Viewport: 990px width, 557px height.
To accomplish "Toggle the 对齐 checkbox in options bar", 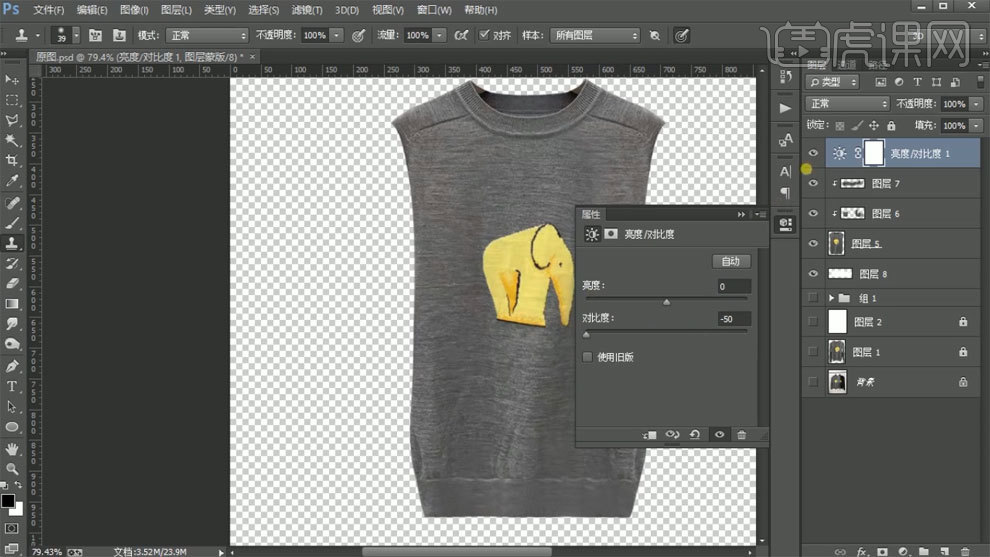I will 485,35.
